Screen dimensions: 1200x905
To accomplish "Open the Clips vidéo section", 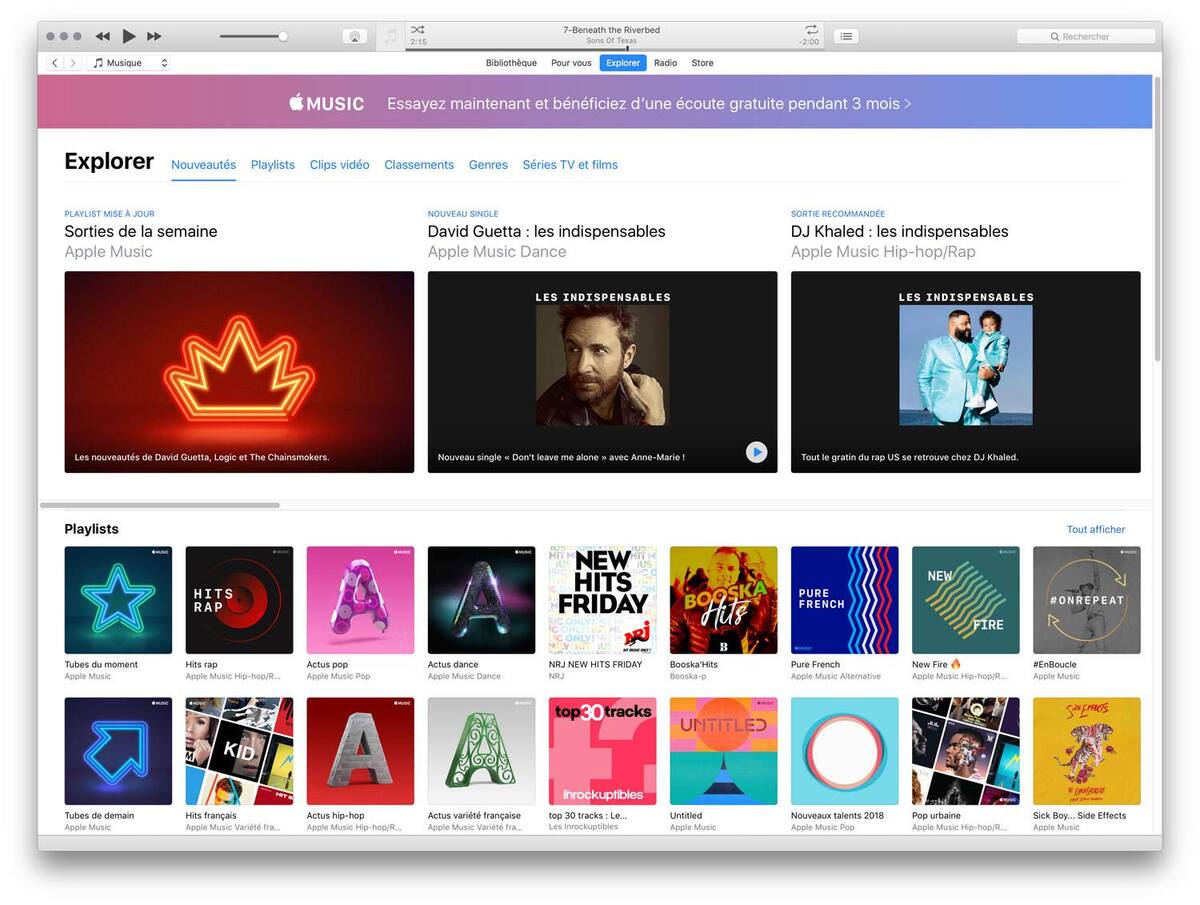I will click(x=339, y=165).
